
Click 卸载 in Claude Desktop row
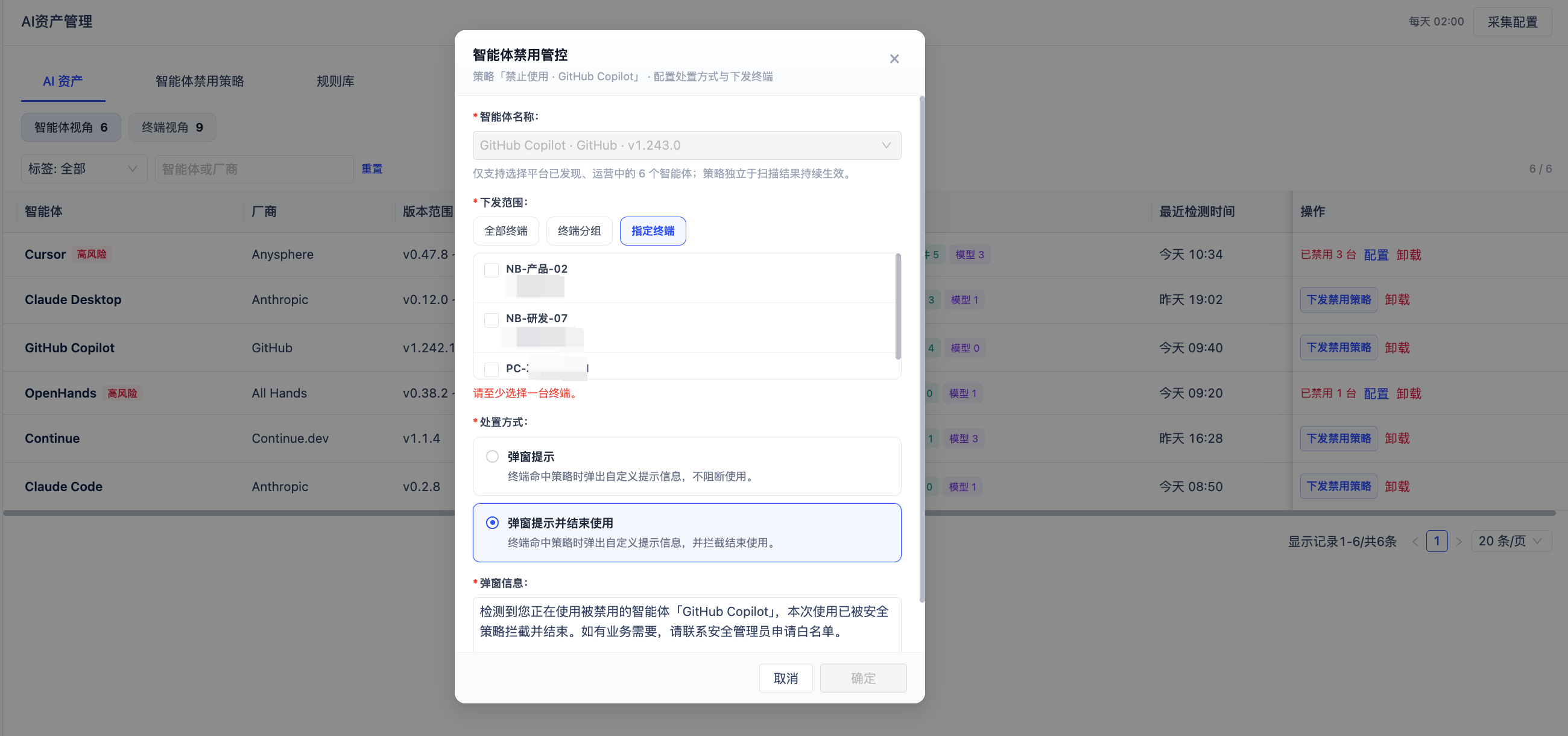point(1397,299)
